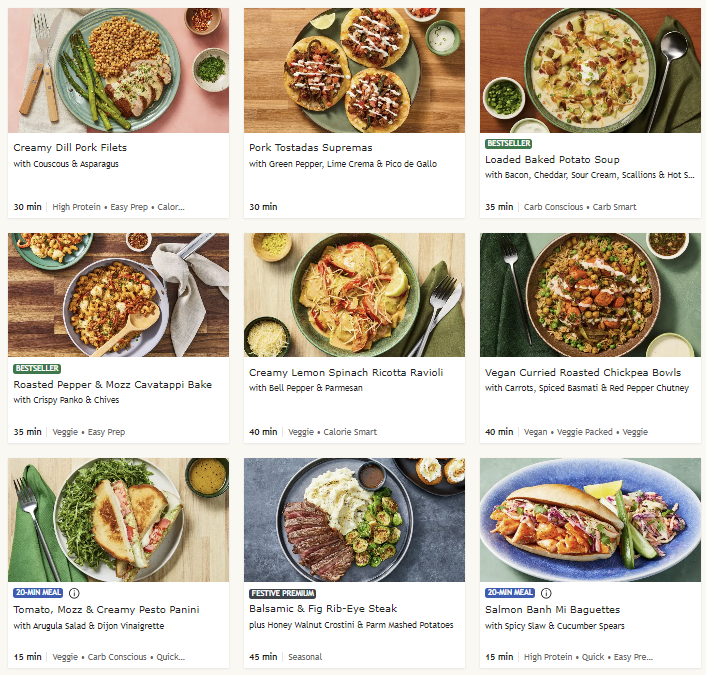This screenshot has width=706, height=675.
Task: Open the Balsamic & Fig Rib-Eye Steak photo
Action: pyautogui.click(x=354, y=520)
